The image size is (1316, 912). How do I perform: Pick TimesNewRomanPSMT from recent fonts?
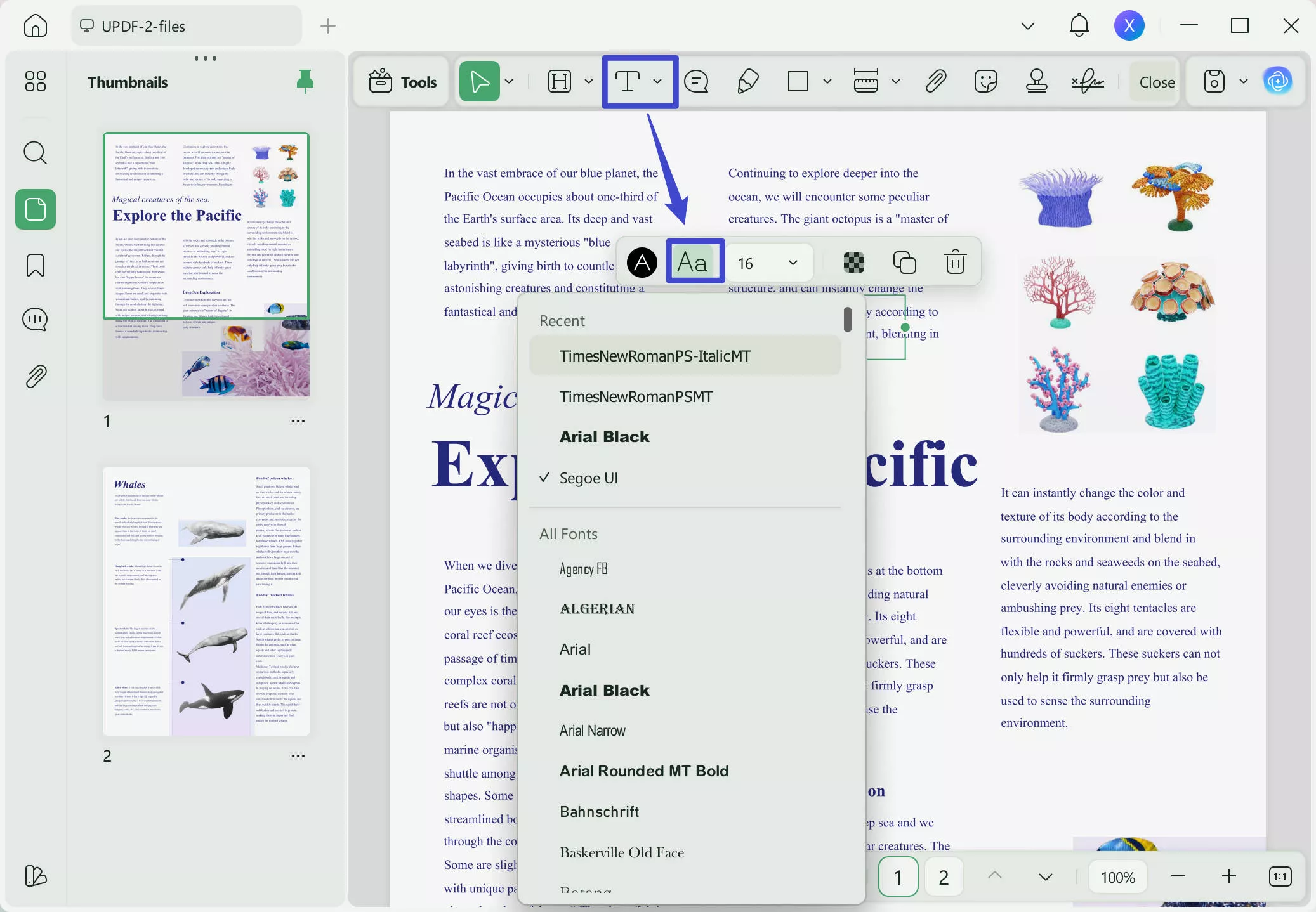tap(636, 397)
